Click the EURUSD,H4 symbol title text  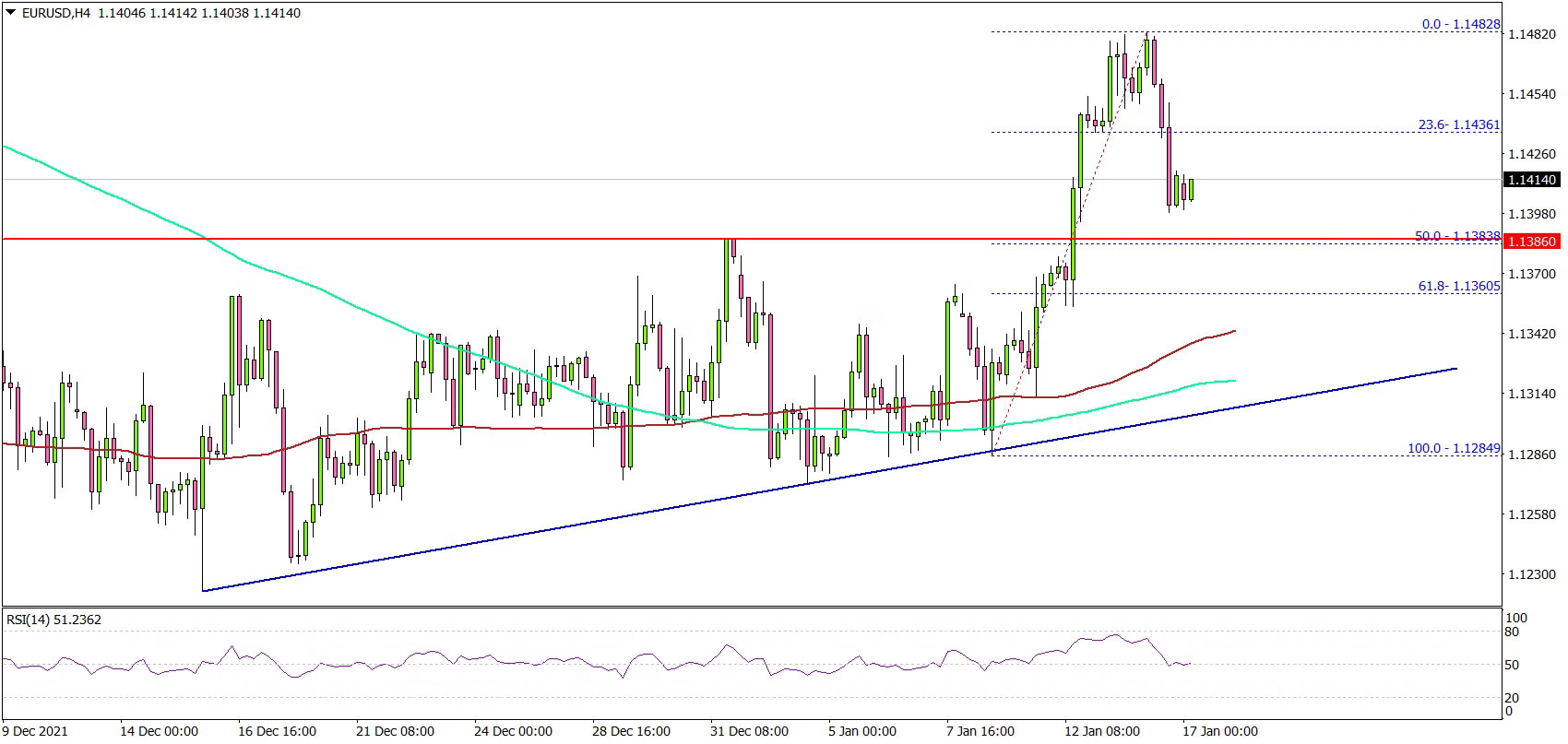tap(57, 13)
